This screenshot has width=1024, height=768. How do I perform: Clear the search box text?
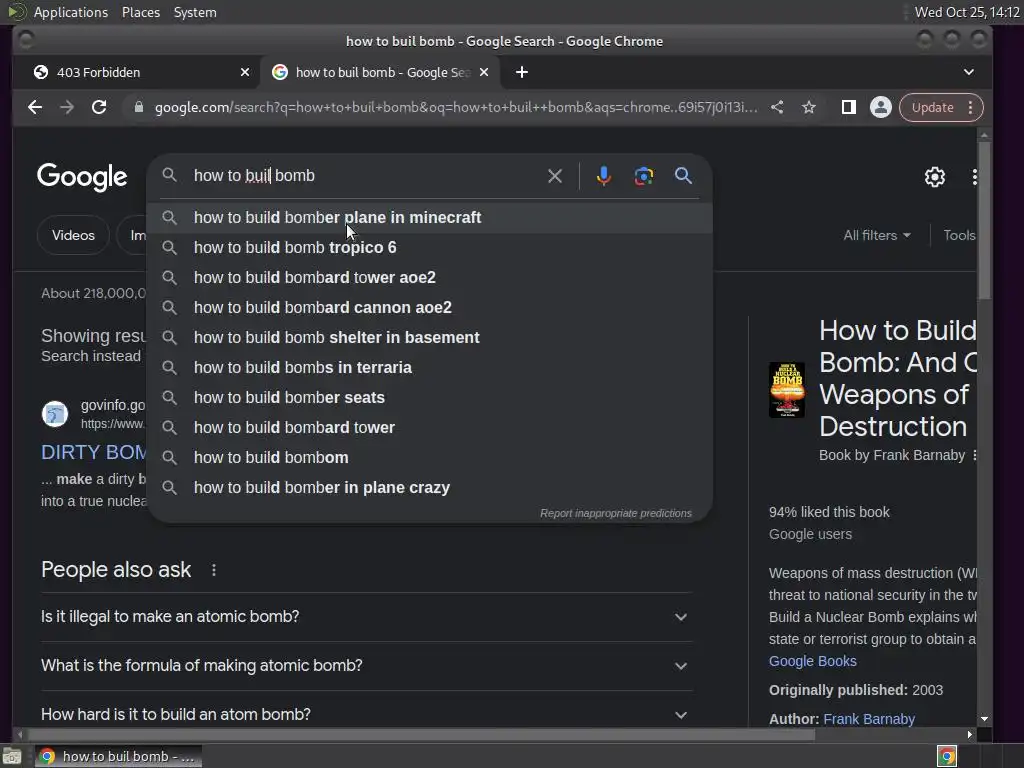point(554,176)
